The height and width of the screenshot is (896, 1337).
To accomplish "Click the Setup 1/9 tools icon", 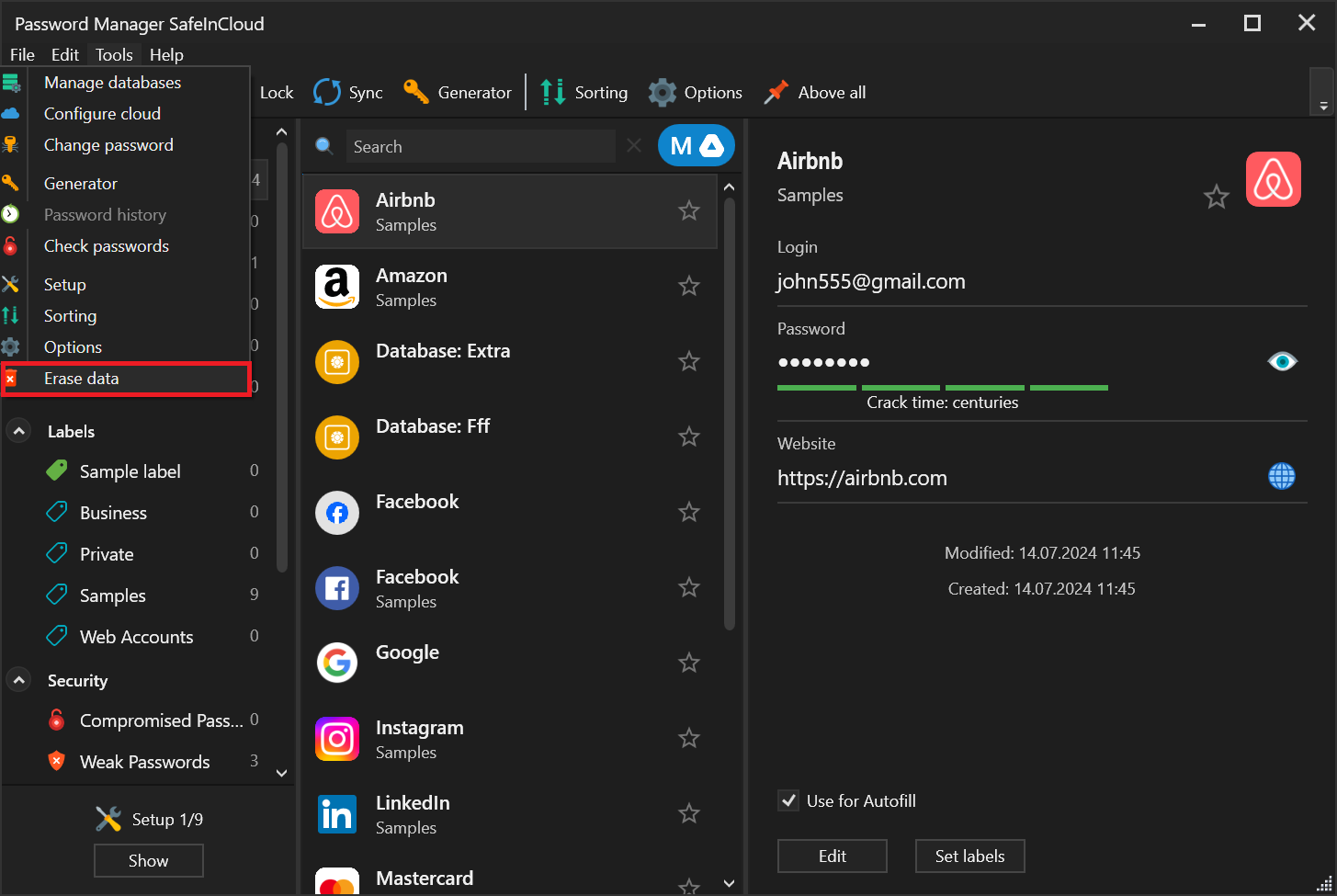I will 108,819.
